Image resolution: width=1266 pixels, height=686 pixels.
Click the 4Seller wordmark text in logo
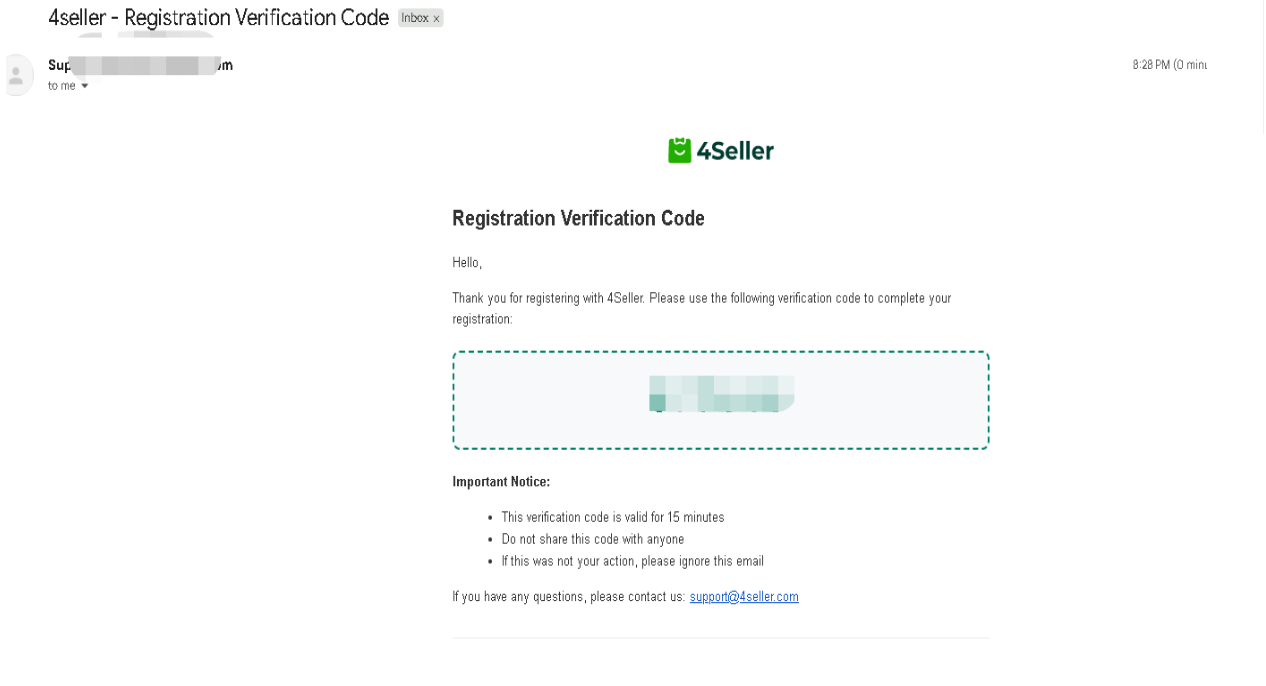(735, 152)
